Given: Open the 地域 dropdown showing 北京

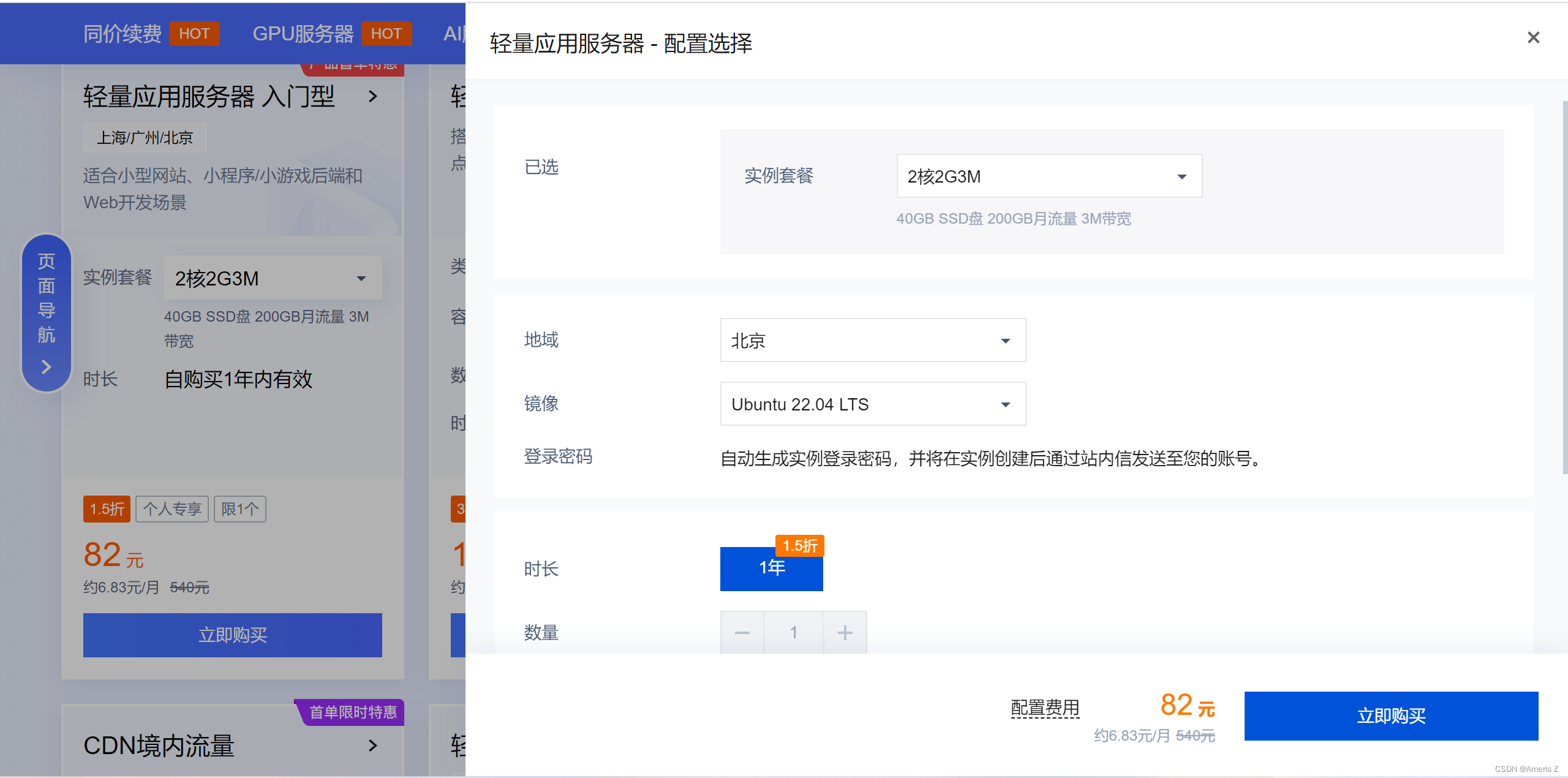Looking at the screenshot, I should click(x=872, y=341).
